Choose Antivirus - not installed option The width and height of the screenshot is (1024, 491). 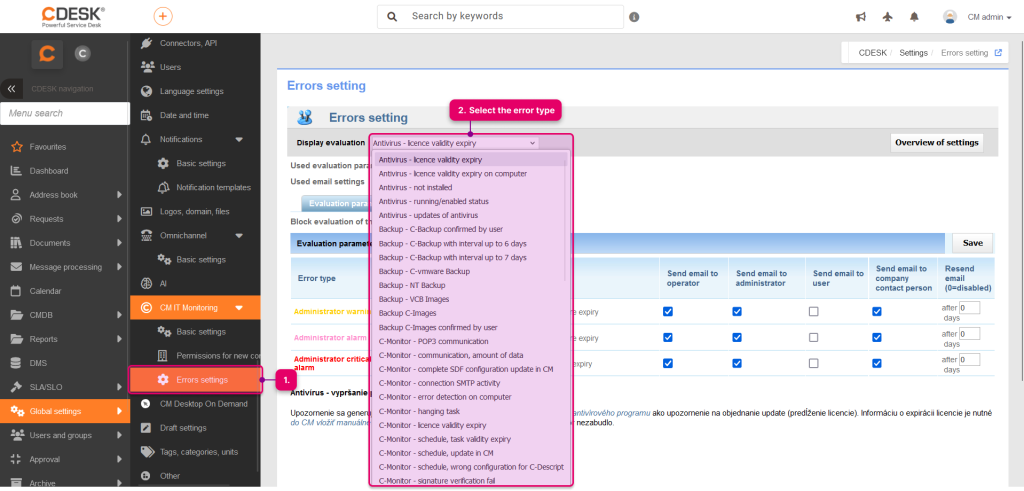click(415, 187)
